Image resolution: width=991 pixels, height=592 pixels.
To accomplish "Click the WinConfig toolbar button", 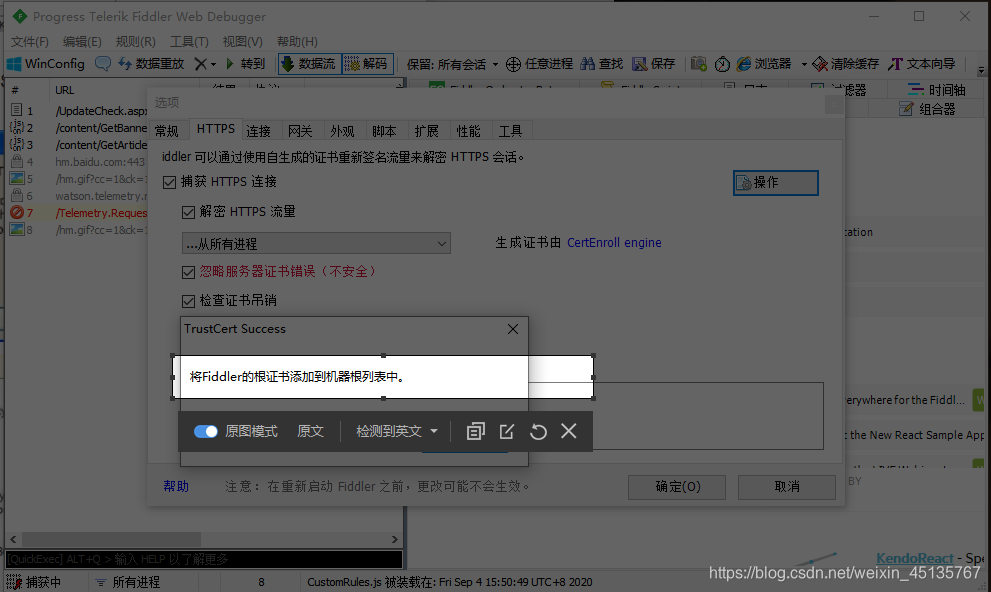I will pos(46,64).
